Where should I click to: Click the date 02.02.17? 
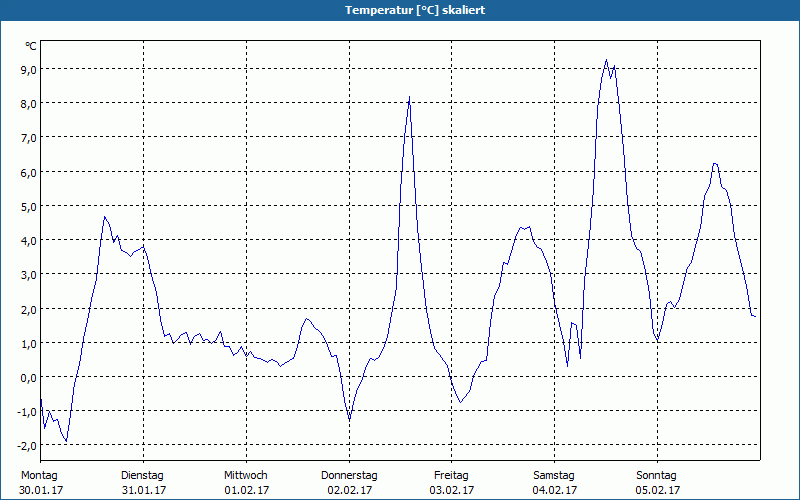click(349, 490)
